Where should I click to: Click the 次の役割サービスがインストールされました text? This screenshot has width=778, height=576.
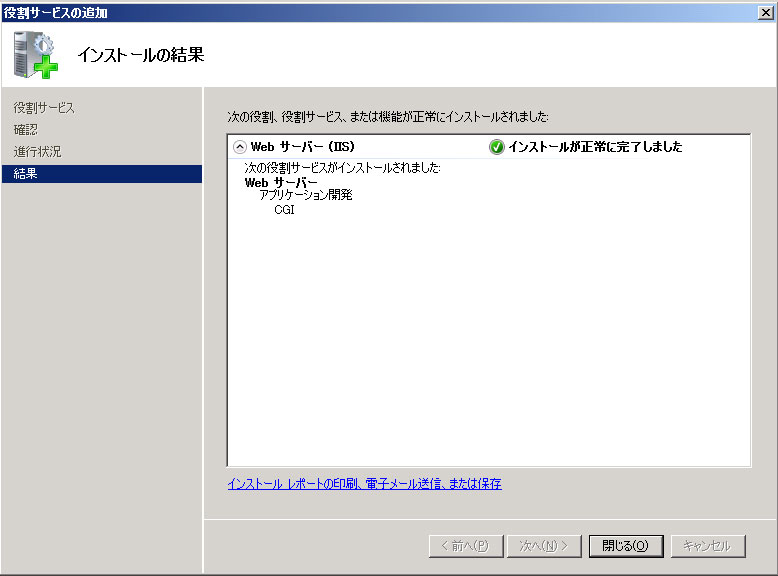click(x=342, y=168)
